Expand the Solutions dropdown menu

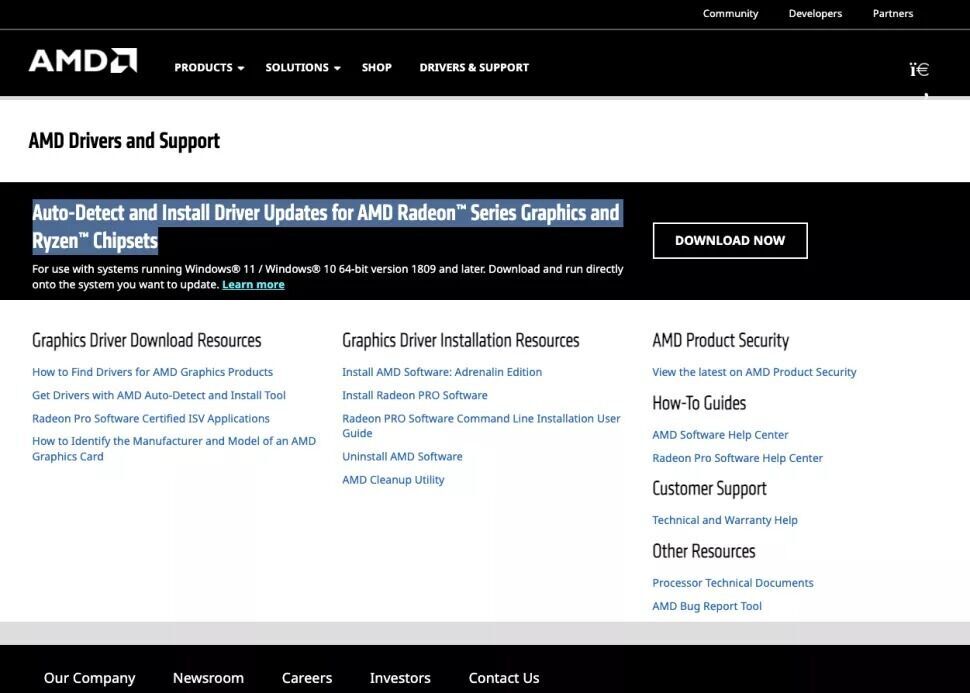tap(302, 68)
